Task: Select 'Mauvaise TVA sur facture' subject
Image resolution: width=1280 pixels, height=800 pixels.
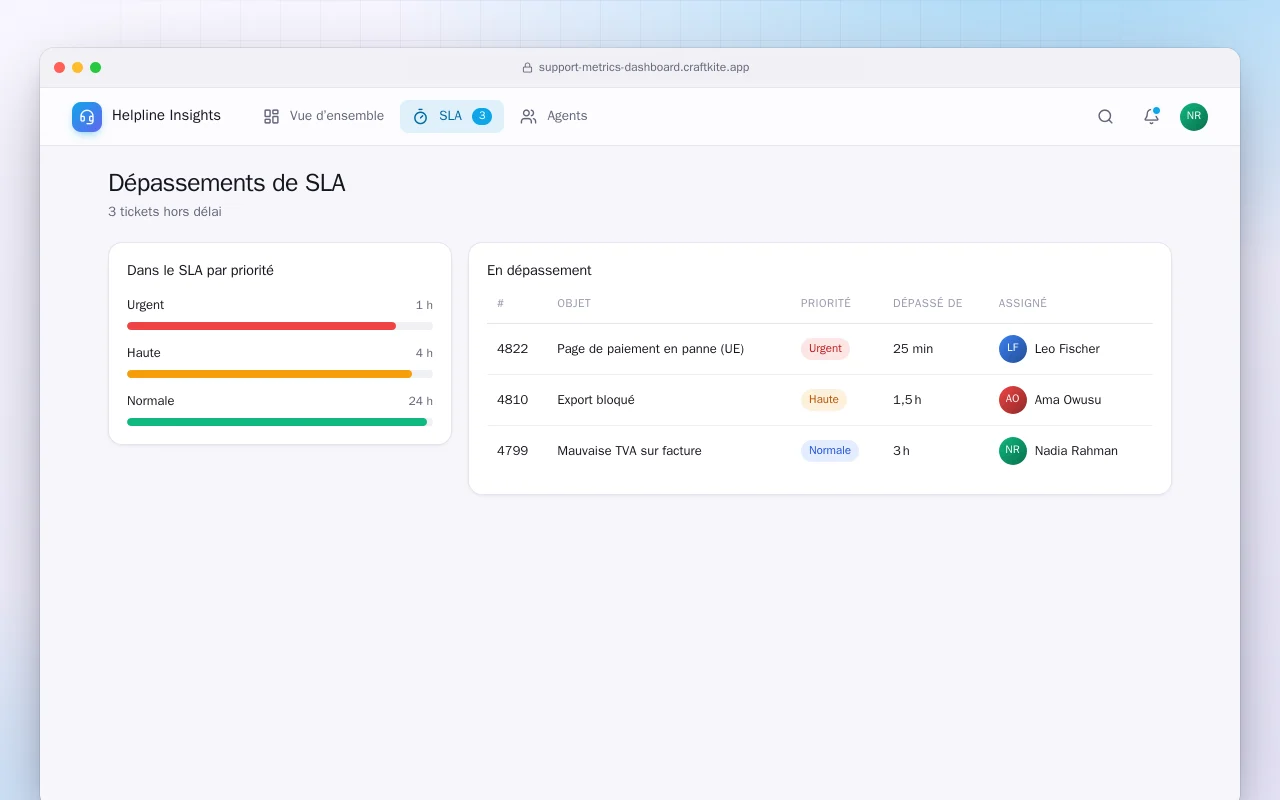Action: [x=629, y=451]
